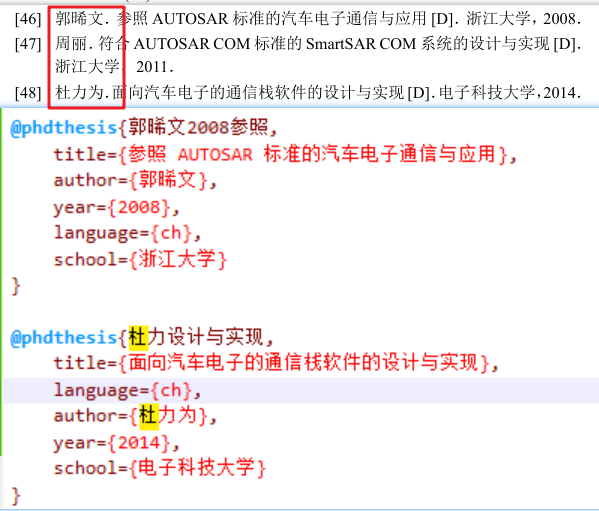This screenshot has width=599, height=511.
Task: Click 'SmartSAR COM' in reference 47
Action: (361, 44)
